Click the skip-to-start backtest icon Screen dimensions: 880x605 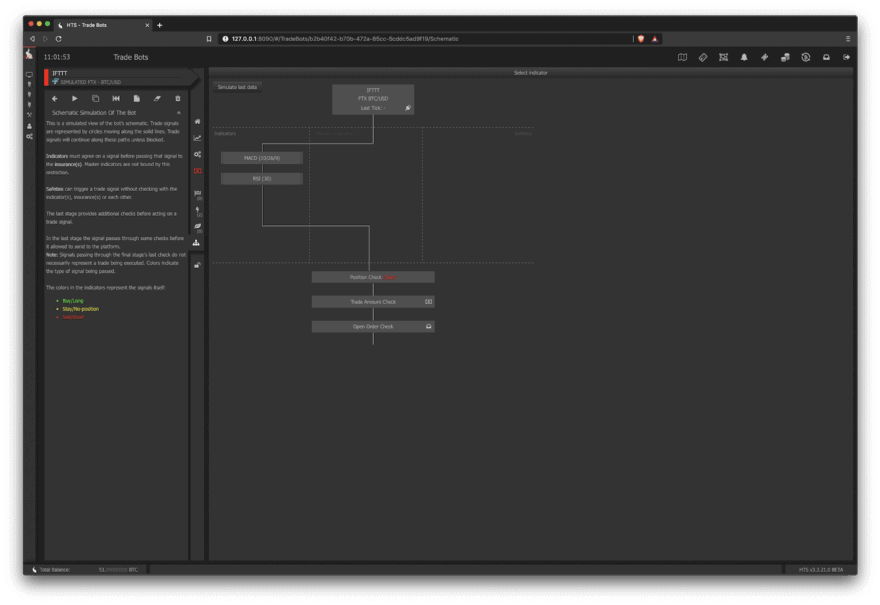click(x=116, y=99)
